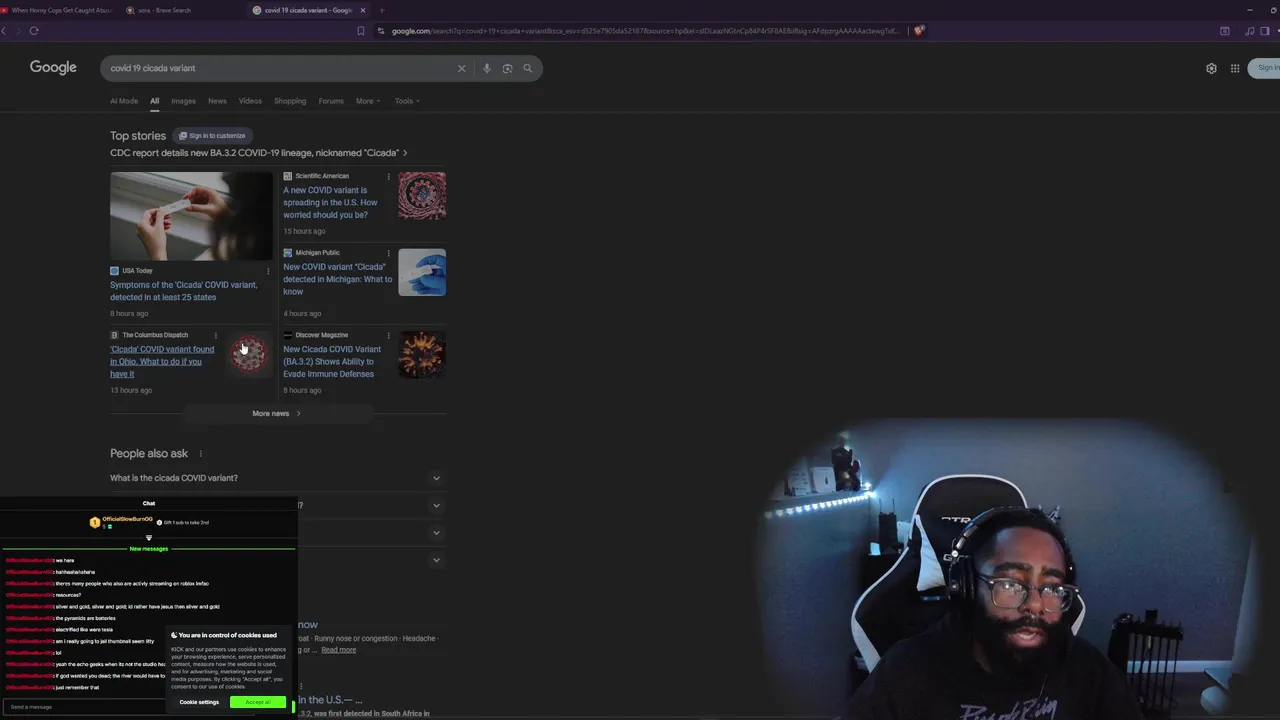This screenshot has height=720, width=1280.
Task: Open 'New COVID variant Cicada detected in Michigan'
Action: 337,279
